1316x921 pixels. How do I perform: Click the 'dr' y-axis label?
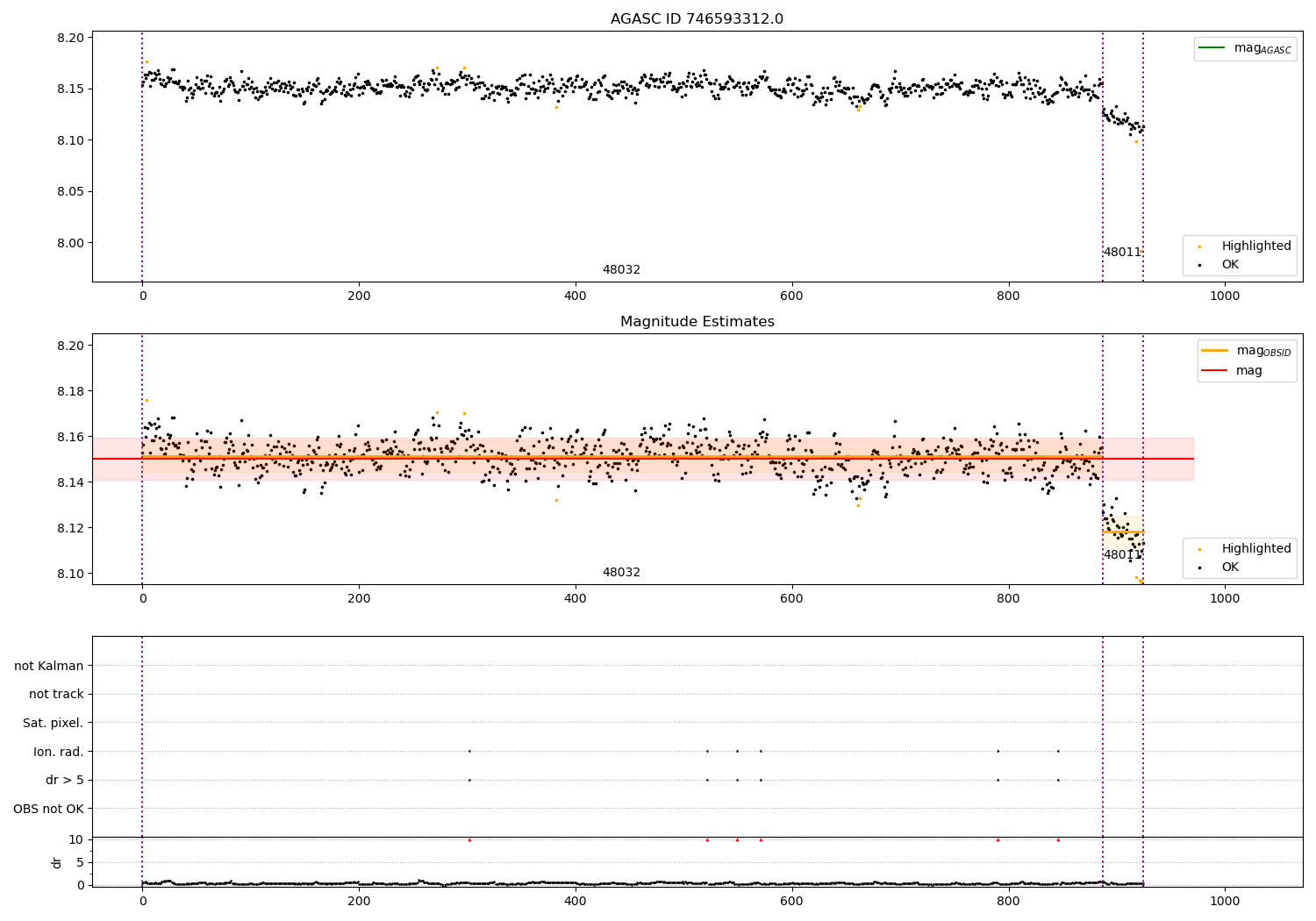coord(57,862)
